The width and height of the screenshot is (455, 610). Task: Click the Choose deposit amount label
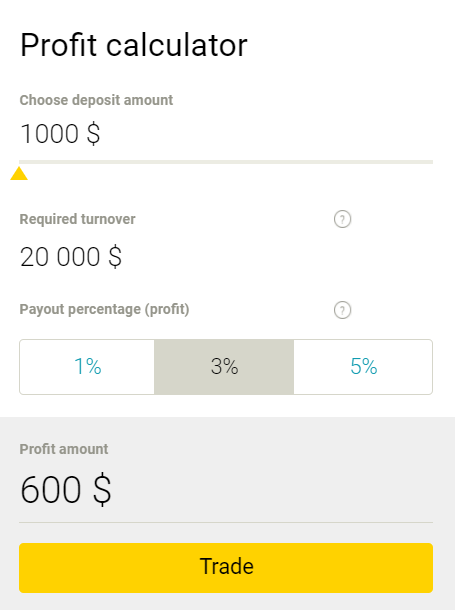pyautogui.click(x=96, y=100)
